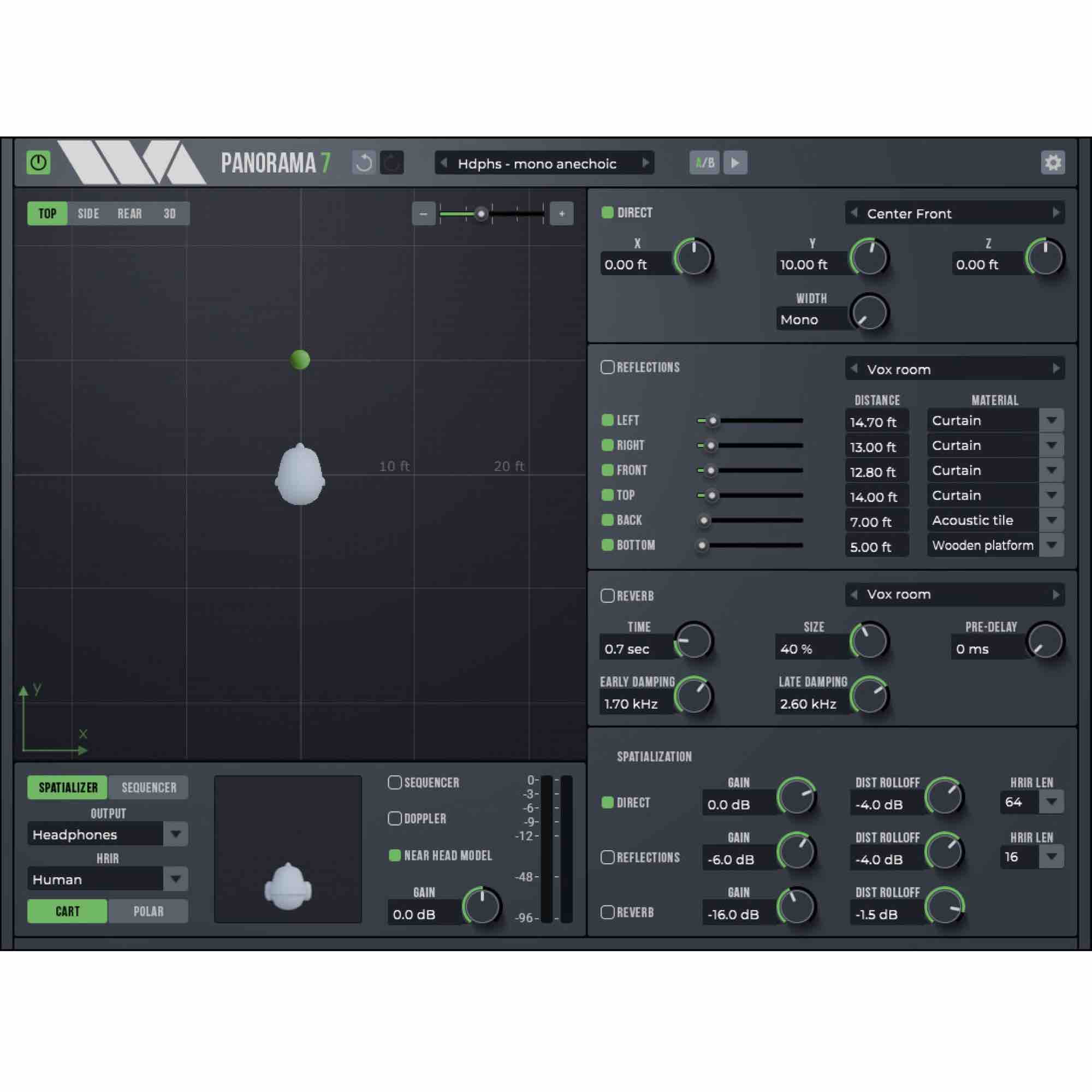Enable the Reflections section
This screenshot has width=1092, height=1092.
(x=608, y=367)
